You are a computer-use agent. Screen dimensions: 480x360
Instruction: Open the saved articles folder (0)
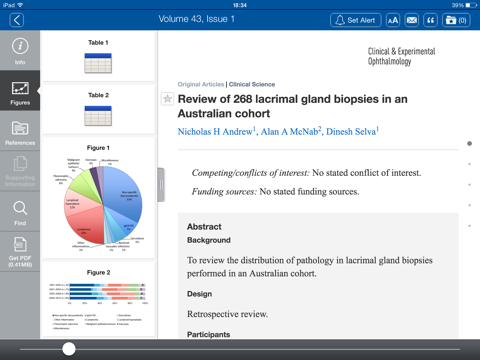coord(456,20)
